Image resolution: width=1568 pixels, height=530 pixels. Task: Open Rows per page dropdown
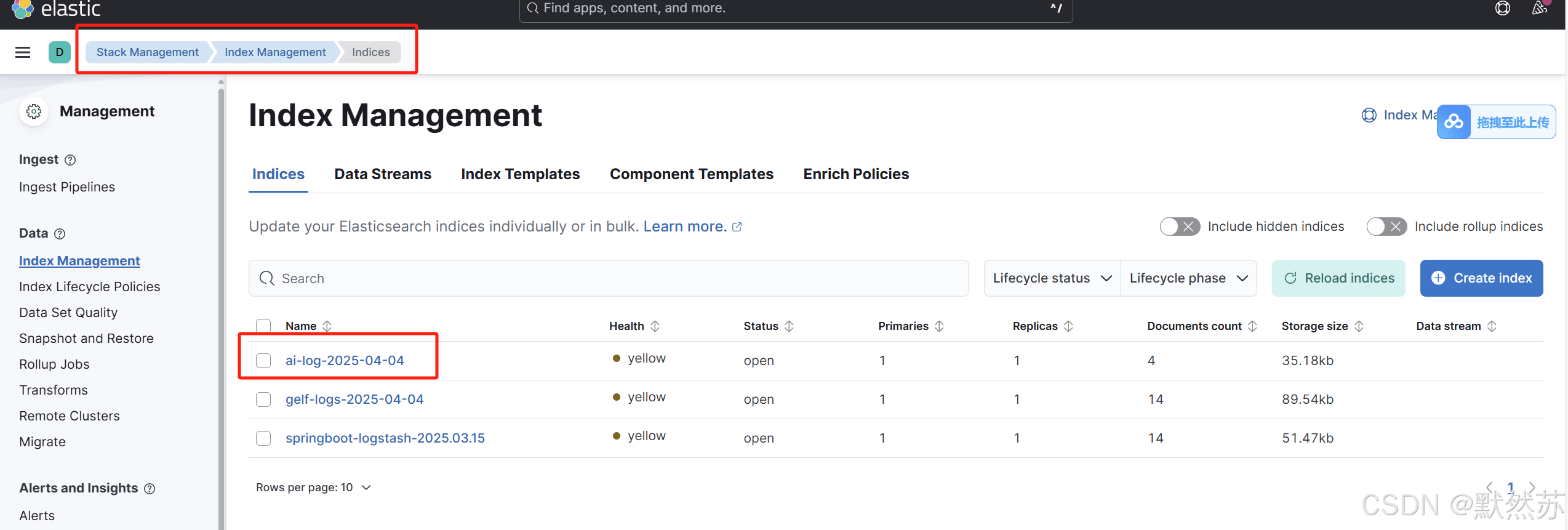[x=313, y=488]
